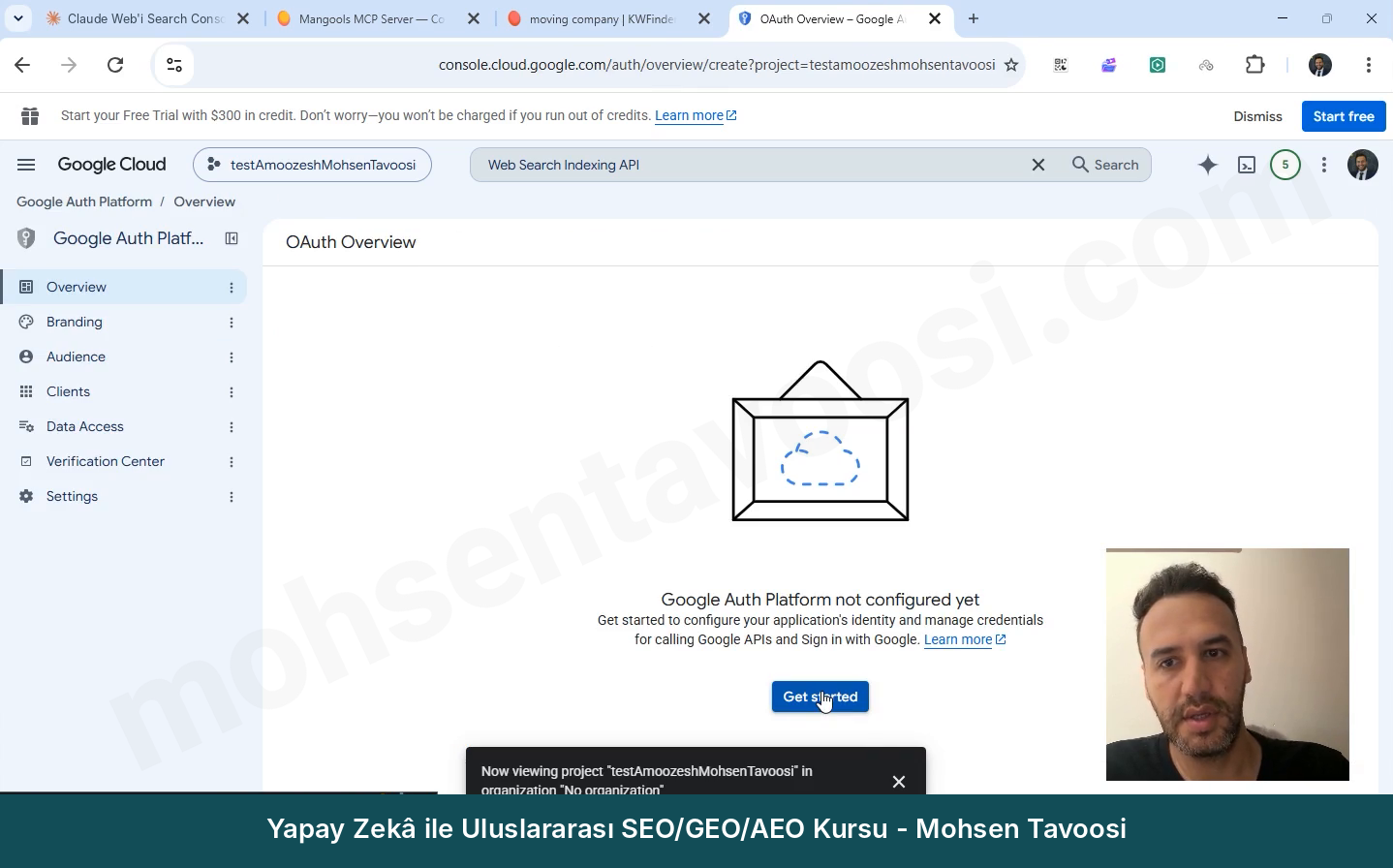Click the Get started button
Screen dimensions: 1393x868
820,697
